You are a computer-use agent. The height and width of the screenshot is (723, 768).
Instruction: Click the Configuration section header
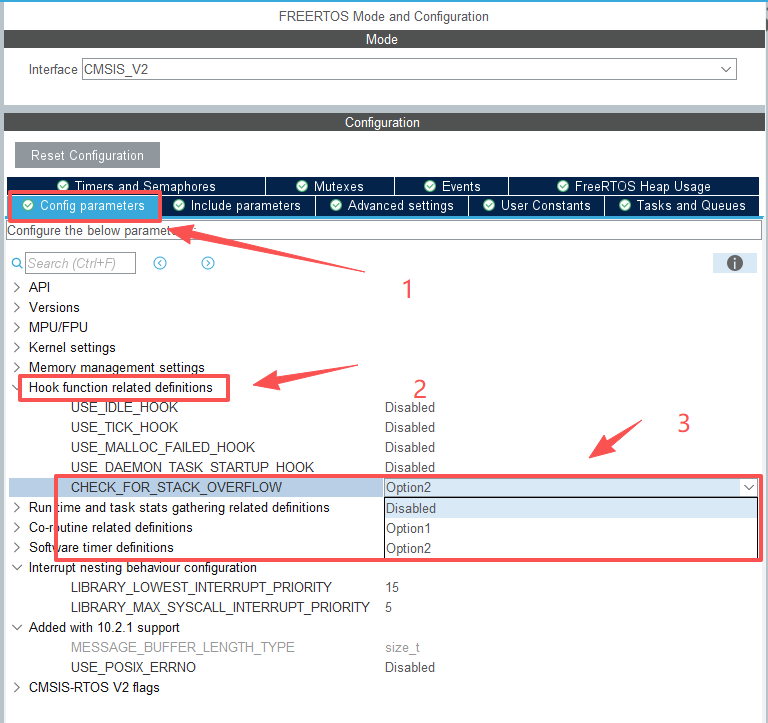coord(384,122)
